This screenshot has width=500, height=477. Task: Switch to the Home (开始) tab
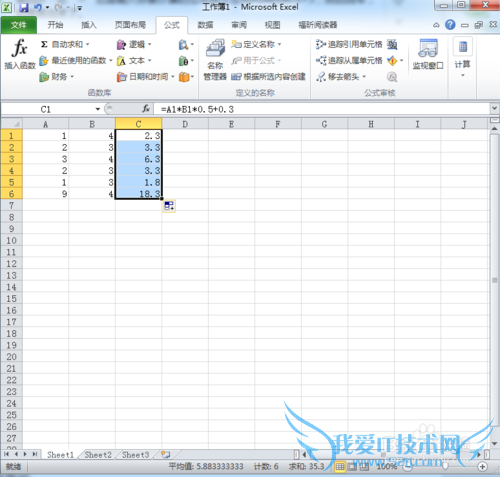[55, 25]
